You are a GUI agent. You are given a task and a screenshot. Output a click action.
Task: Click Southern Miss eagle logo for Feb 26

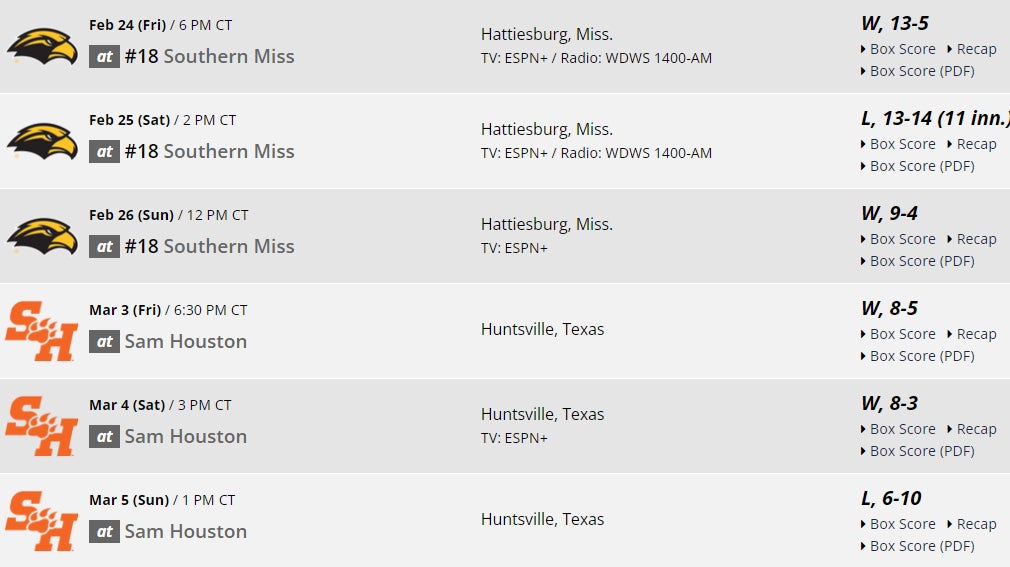click(42, 236)
